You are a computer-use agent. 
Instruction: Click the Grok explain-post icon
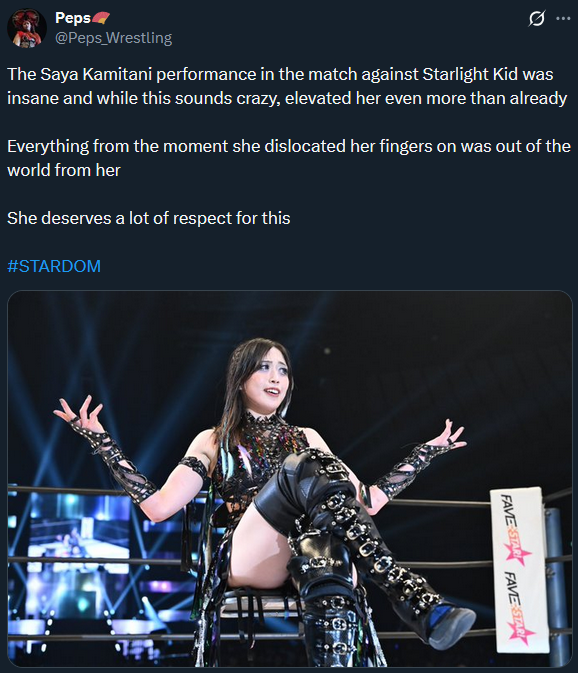point(537,18)
